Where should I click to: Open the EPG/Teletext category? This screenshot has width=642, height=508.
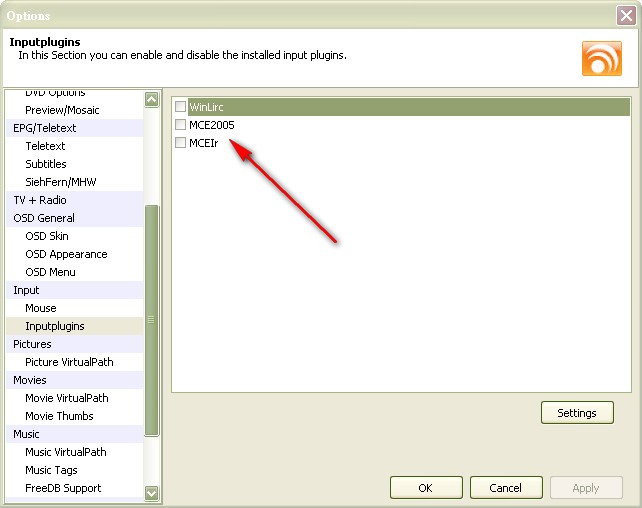[x=45, y=128]
